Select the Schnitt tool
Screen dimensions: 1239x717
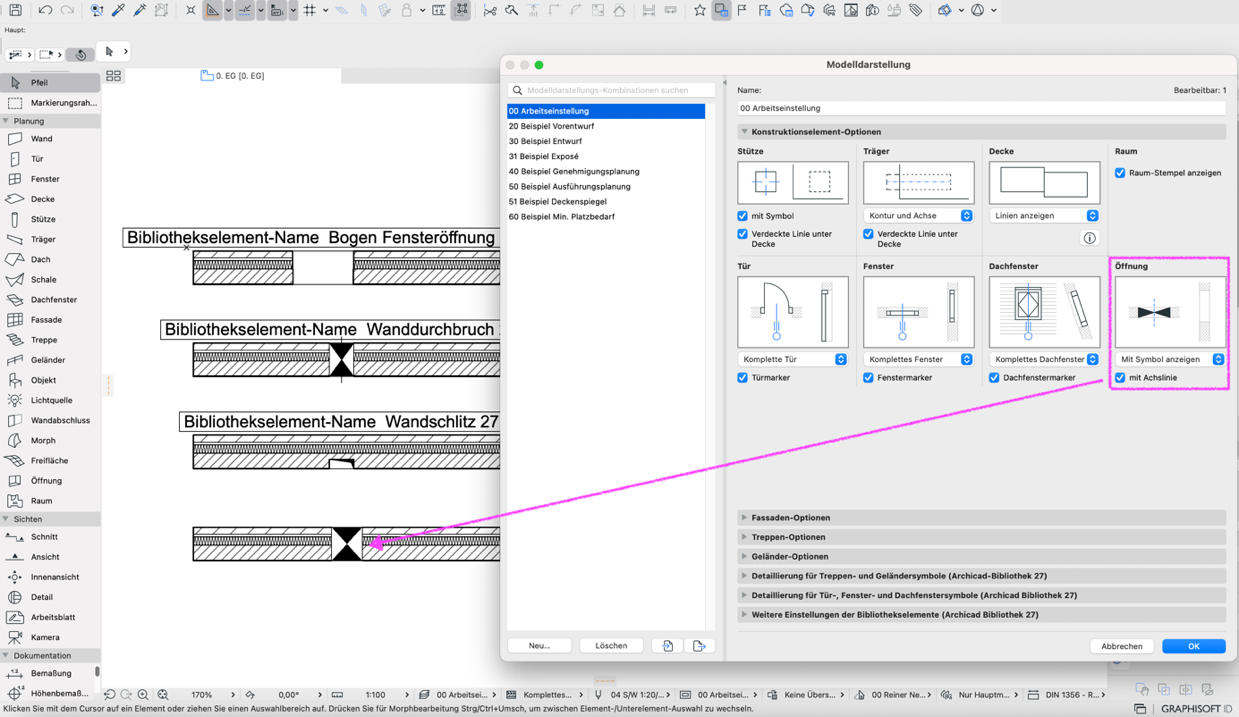point(50,537)
